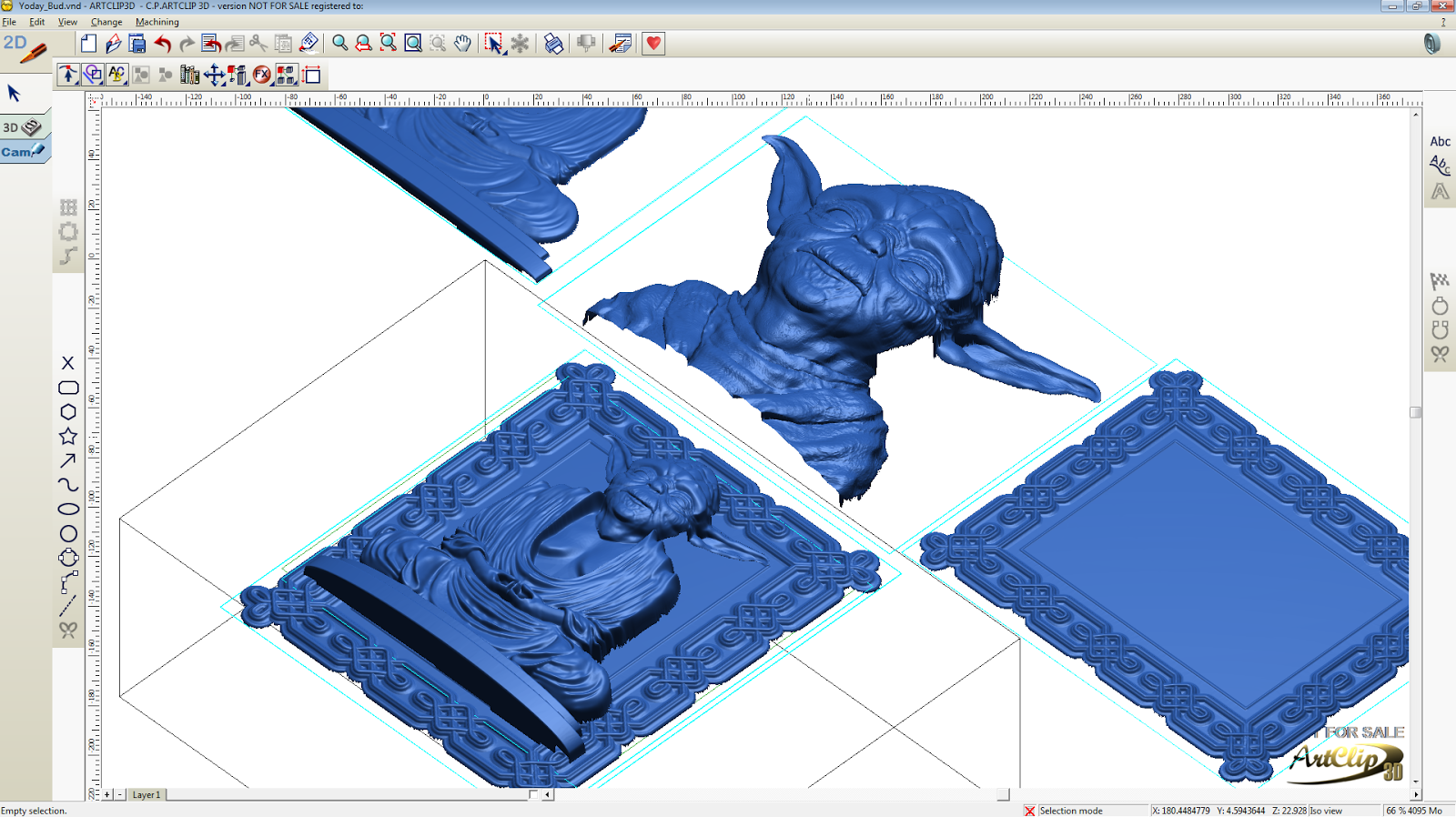Open the red FX effects tool

click(x=262, y=75)
